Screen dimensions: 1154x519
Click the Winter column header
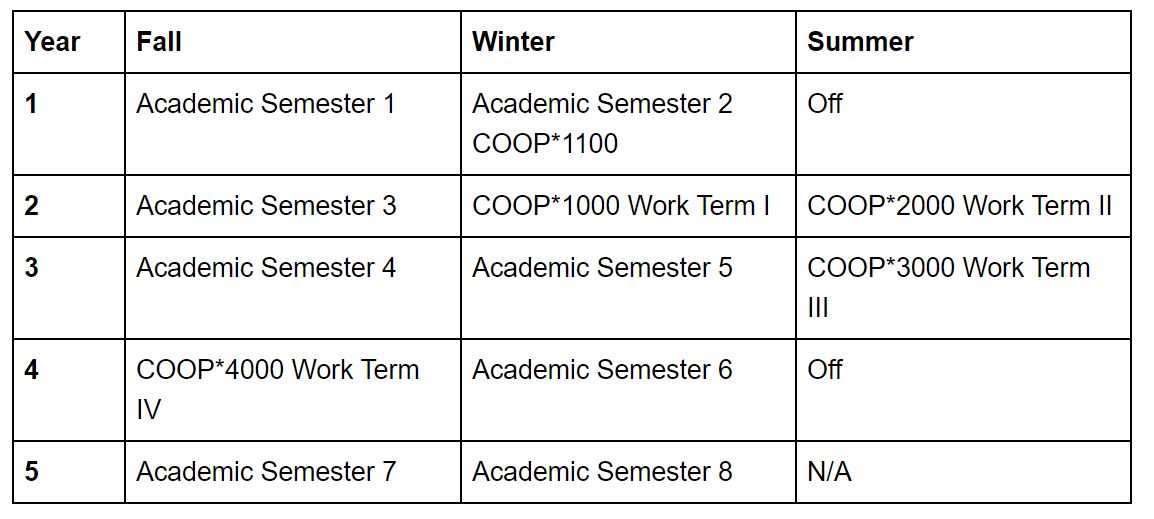tap(629, 42)
